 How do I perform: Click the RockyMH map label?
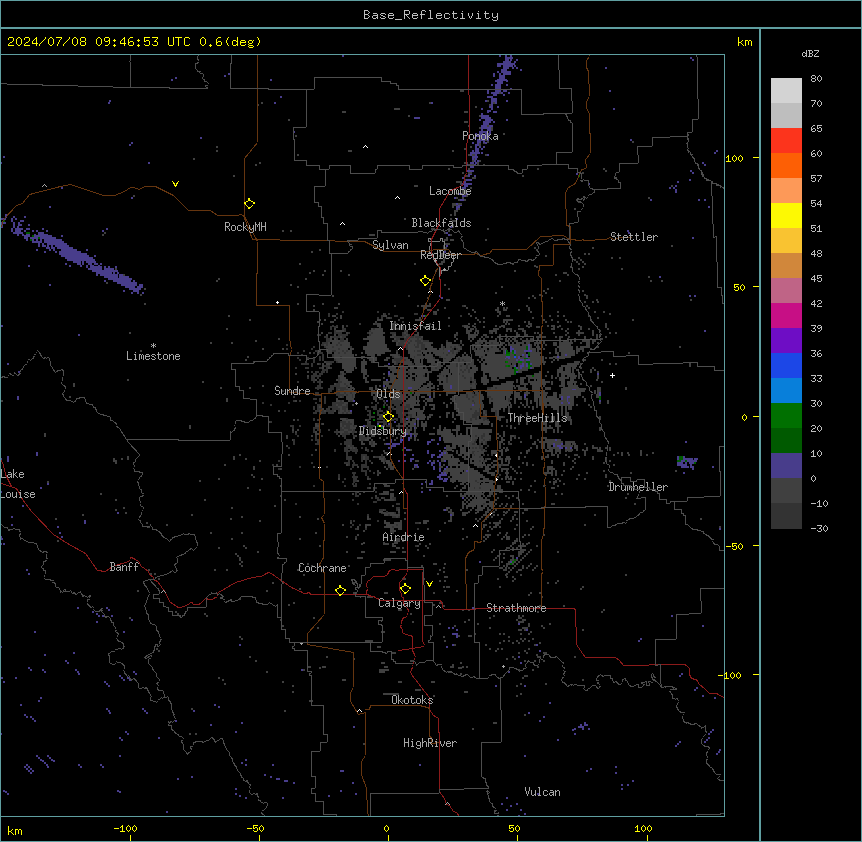(x=245, y=227)
